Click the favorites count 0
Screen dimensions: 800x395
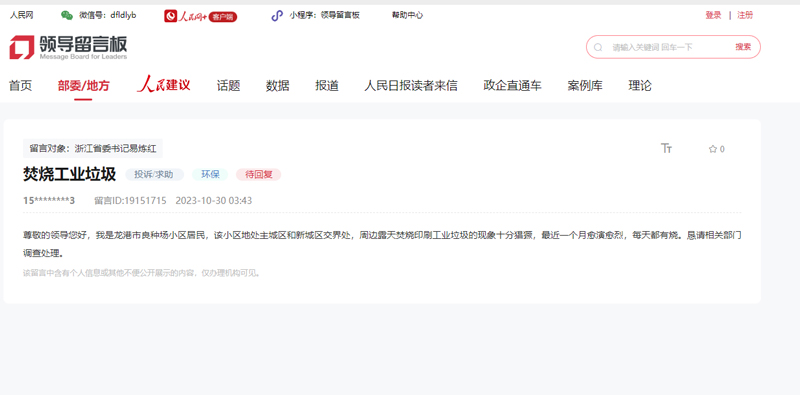pyautogui.click(x=722, y=150)
